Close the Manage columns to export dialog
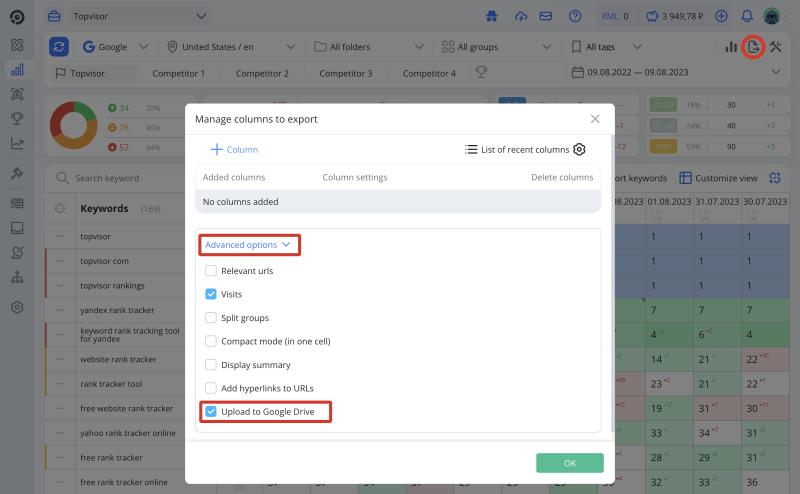Screen dimensions: 800x494 pos(595,119)
